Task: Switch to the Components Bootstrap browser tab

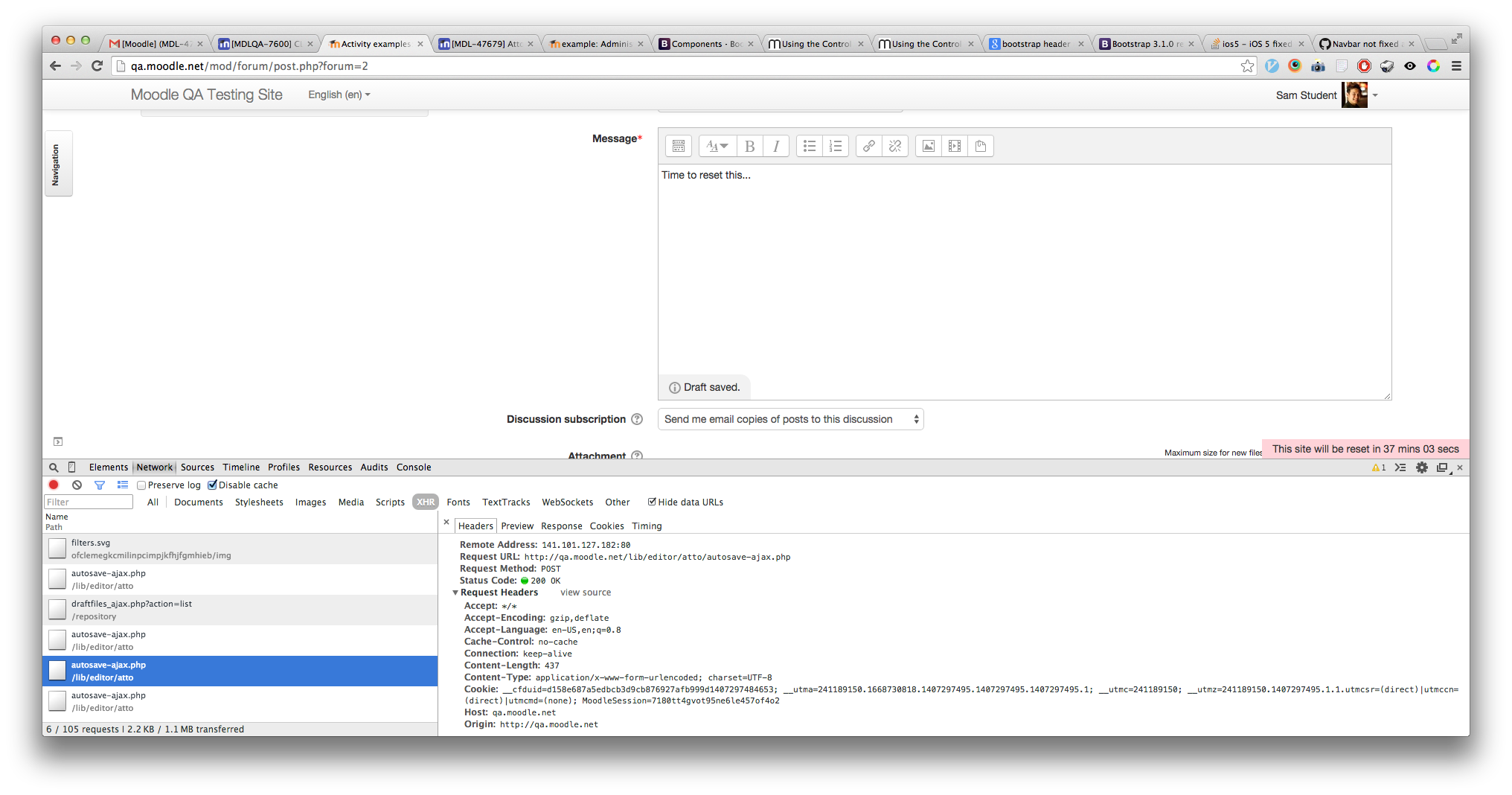Action: 706,44
